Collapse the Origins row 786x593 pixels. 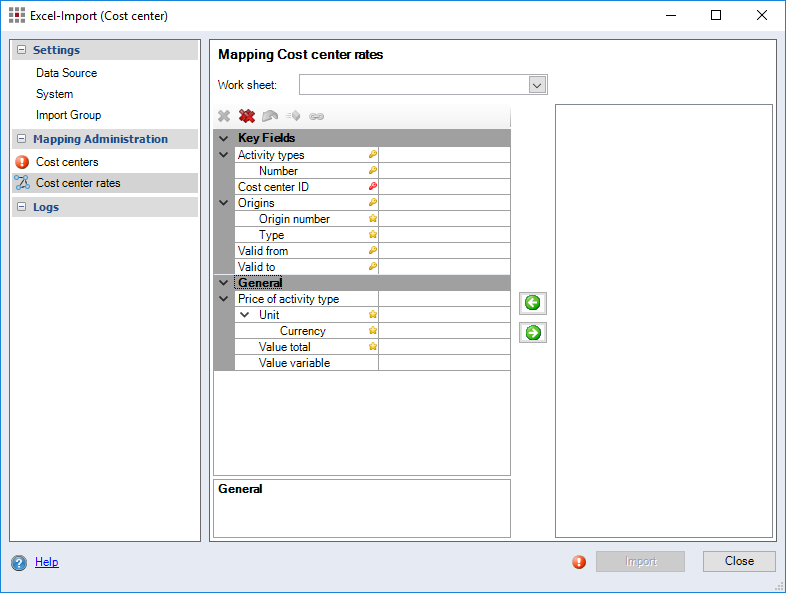223,203
